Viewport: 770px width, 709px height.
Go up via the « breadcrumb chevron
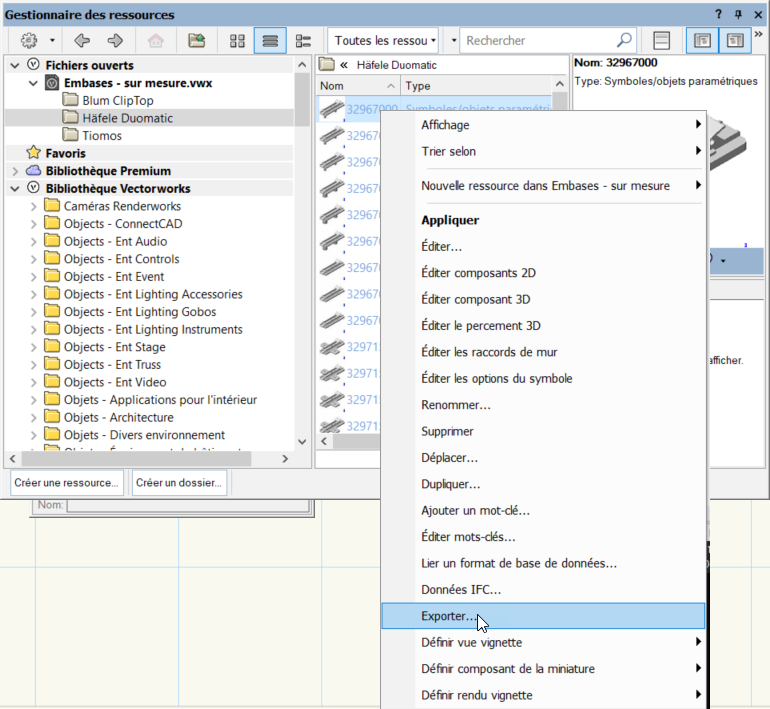344,65
